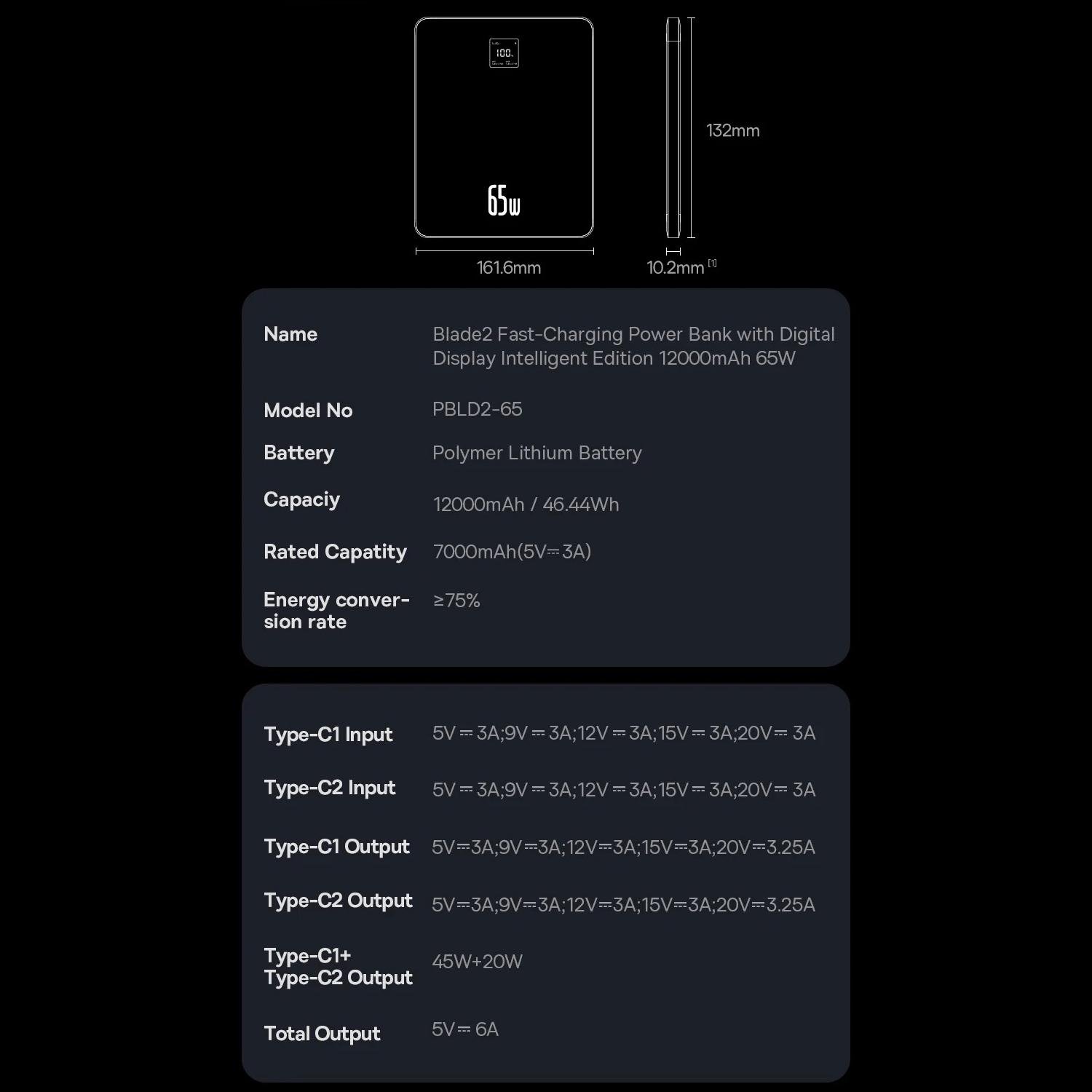Click the 10.2mm thickness dimension label

click(x=675, y=268)
